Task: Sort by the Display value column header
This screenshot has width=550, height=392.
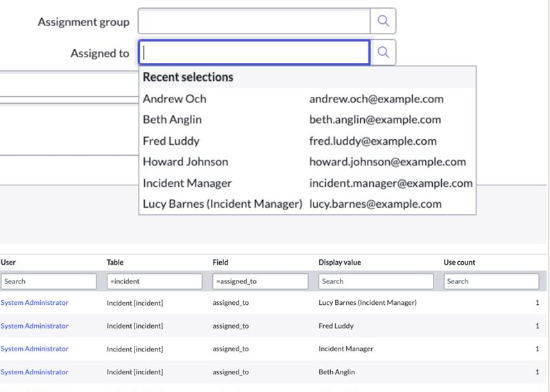Action: point(340,262)
